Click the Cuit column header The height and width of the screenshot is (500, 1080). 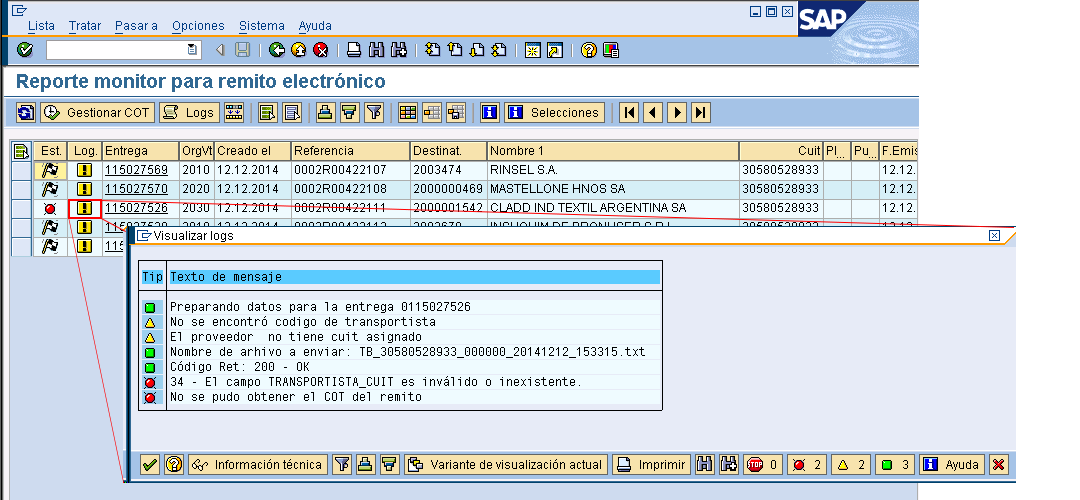(781, 151)
